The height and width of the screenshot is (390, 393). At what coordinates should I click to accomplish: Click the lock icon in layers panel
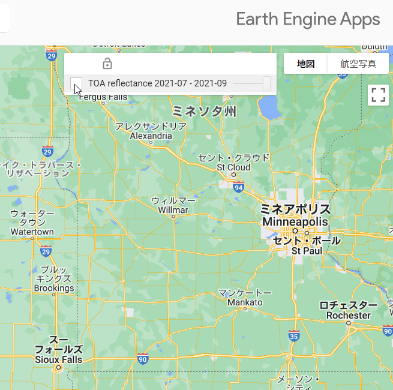click(107, 63)
